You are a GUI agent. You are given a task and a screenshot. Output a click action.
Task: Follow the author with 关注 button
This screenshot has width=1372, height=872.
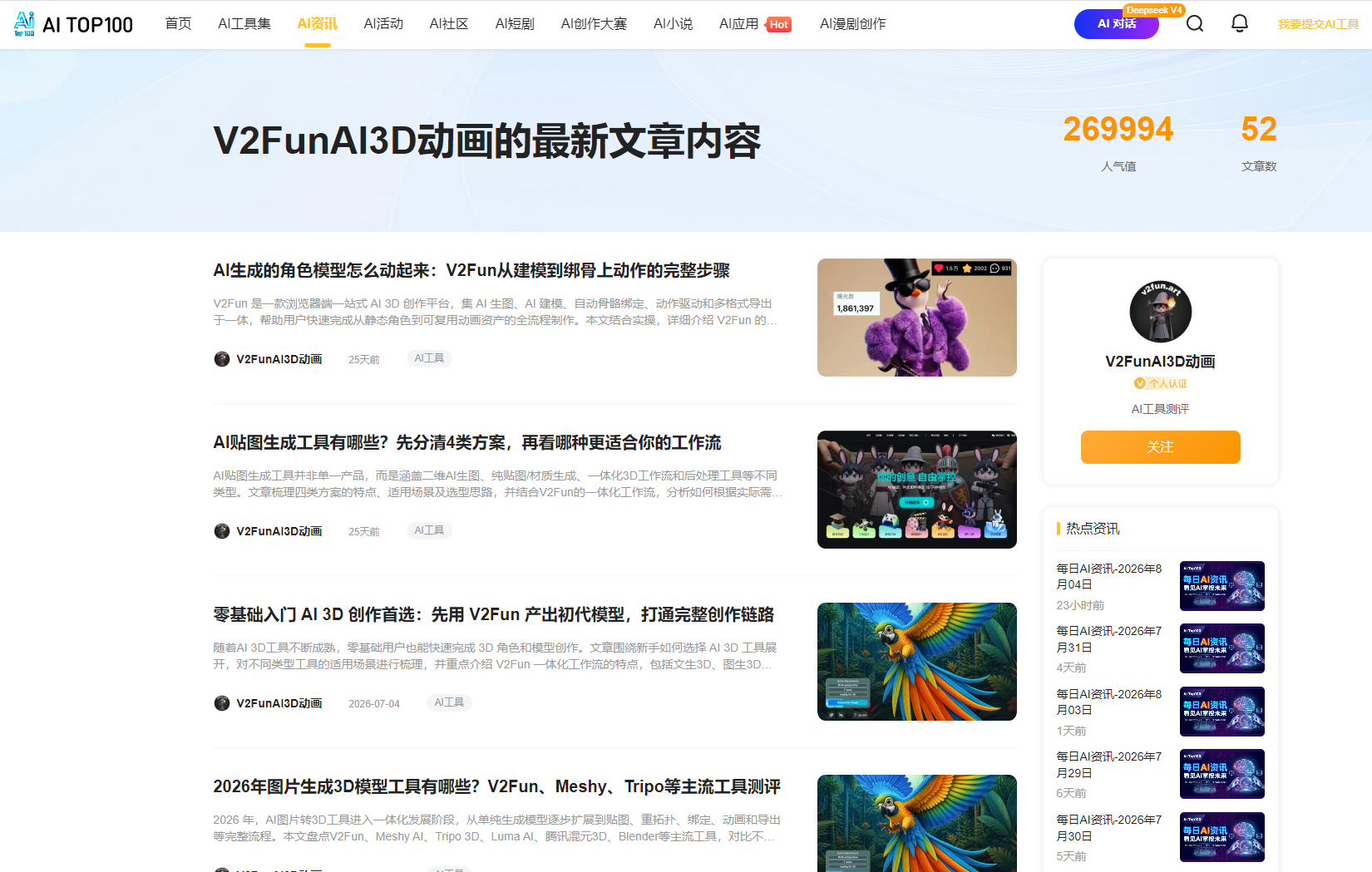coord(1160,447)
